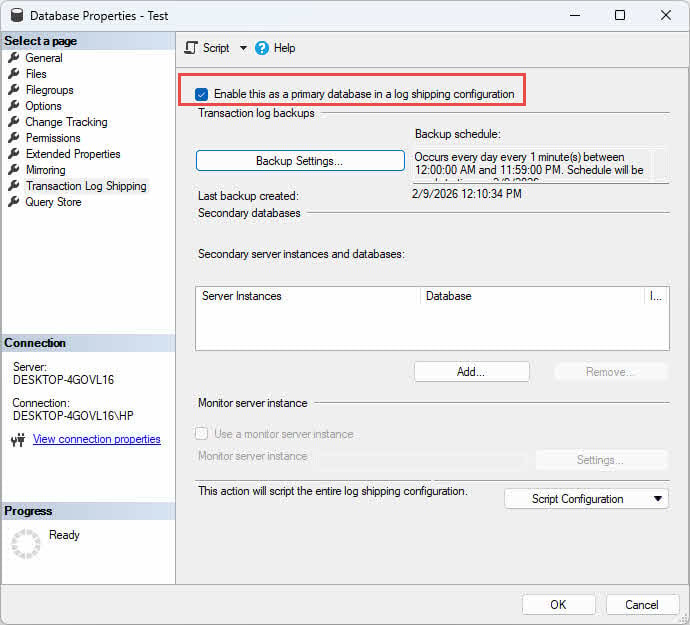Image resolution: width=690 pixels, height=625 pixels.
Task: Click the wrench icon beside Transaction Log Shipping
Action: click(x=14, y=186)
